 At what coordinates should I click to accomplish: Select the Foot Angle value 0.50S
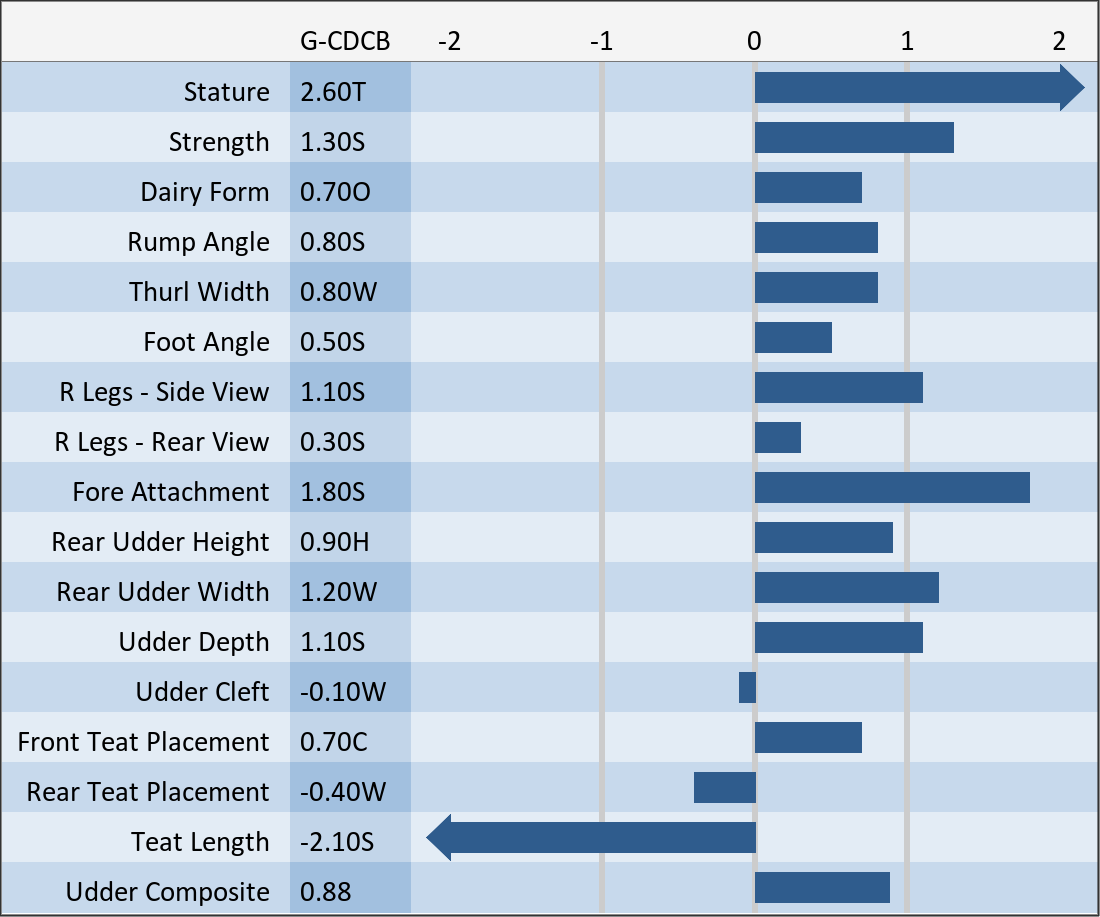[x=333, y=342]
